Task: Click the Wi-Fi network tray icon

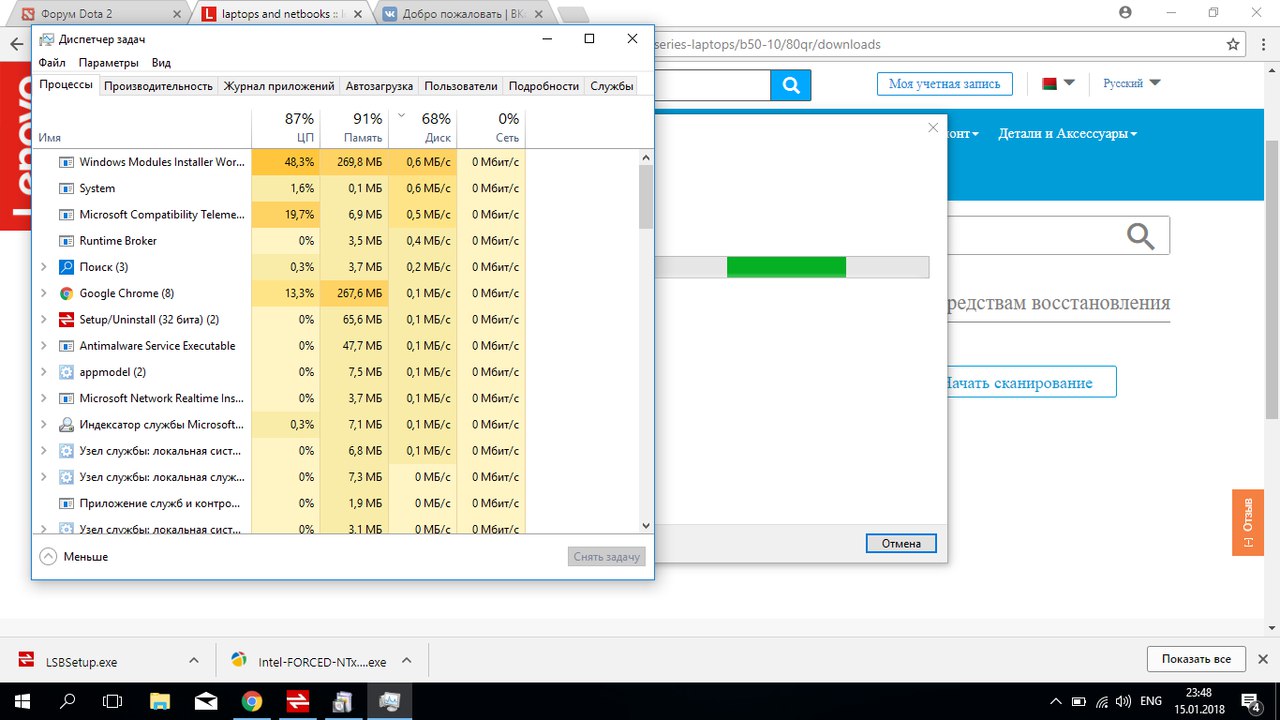Action: (1100, 701)
